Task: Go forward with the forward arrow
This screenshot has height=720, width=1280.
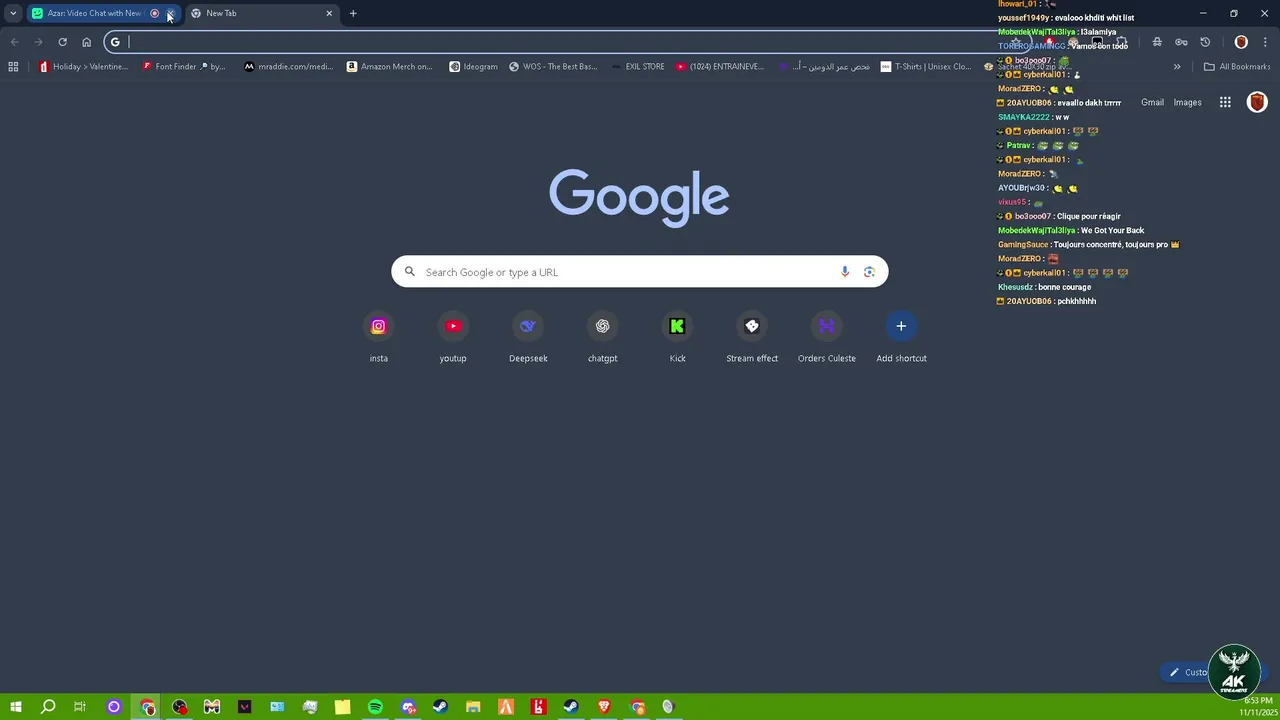Action: coord(38,42)
